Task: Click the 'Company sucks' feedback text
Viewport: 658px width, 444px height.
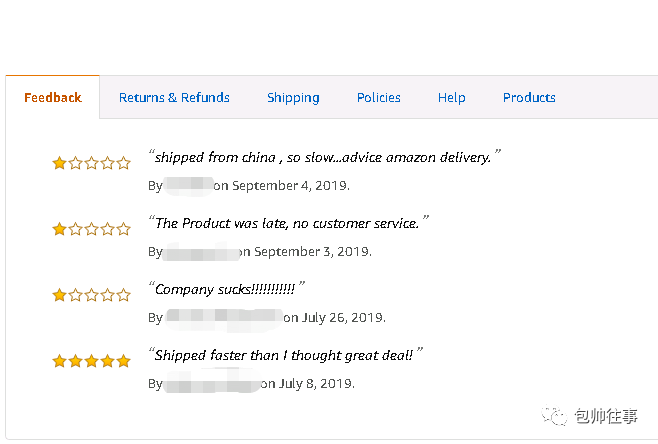Action: 227,289
